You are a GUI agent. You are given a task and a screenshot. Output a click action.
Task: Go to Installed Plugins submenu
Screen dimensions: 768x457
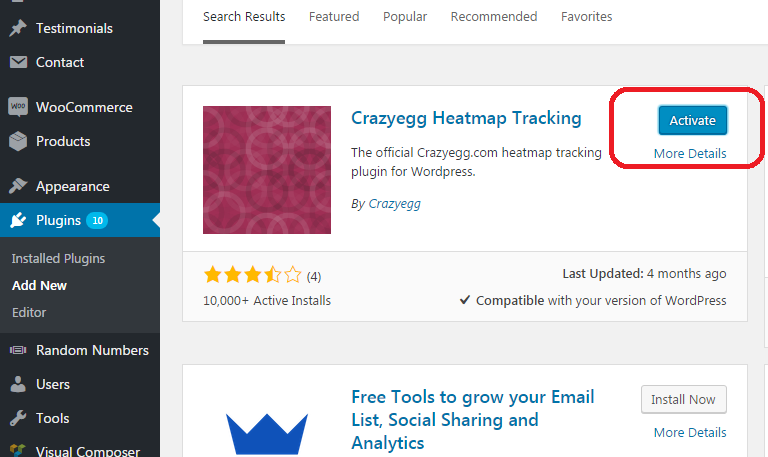pyautogui.click(x=58, y=259)
